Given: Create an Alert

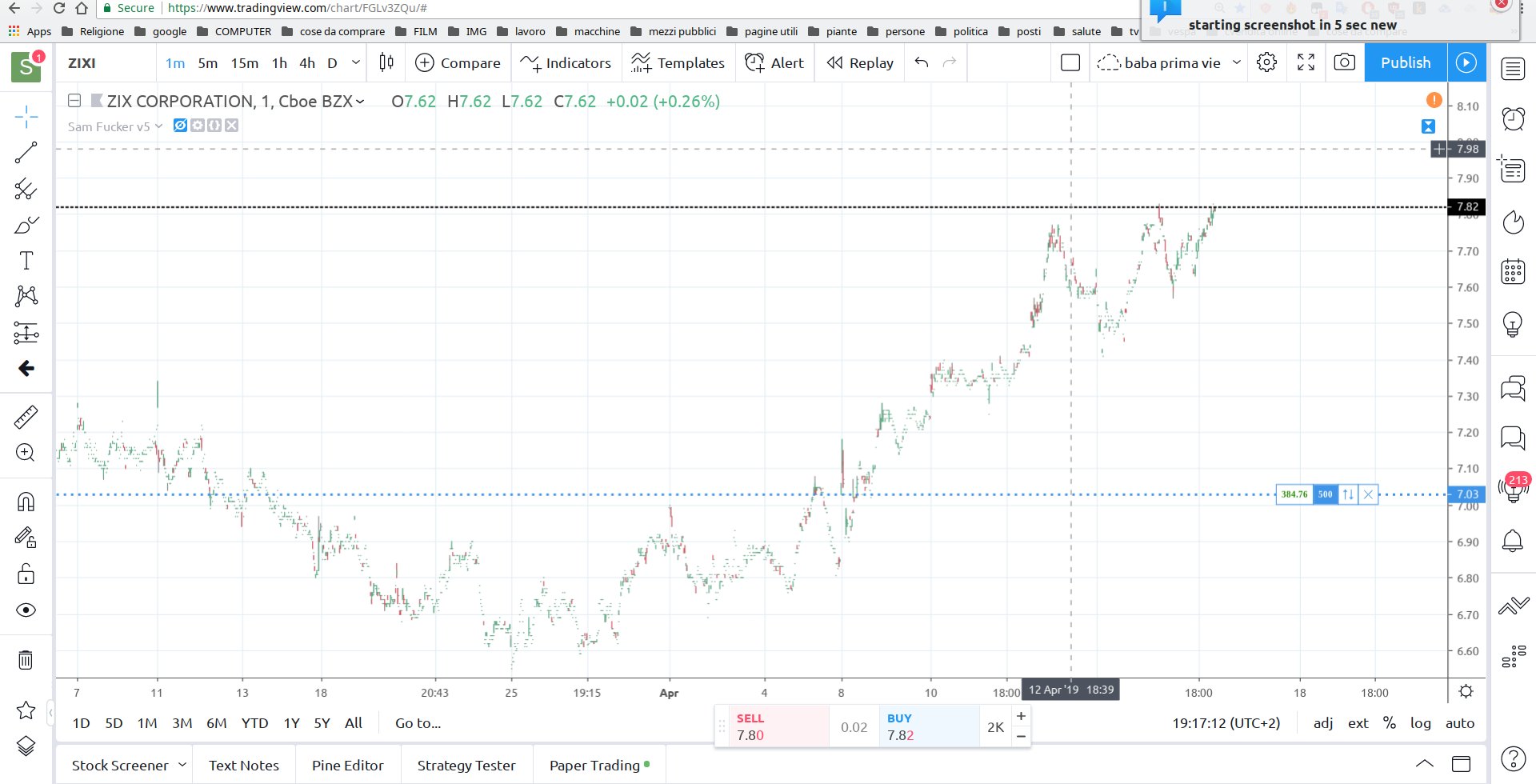Looking at the screenshot, I should coord(774,62).
